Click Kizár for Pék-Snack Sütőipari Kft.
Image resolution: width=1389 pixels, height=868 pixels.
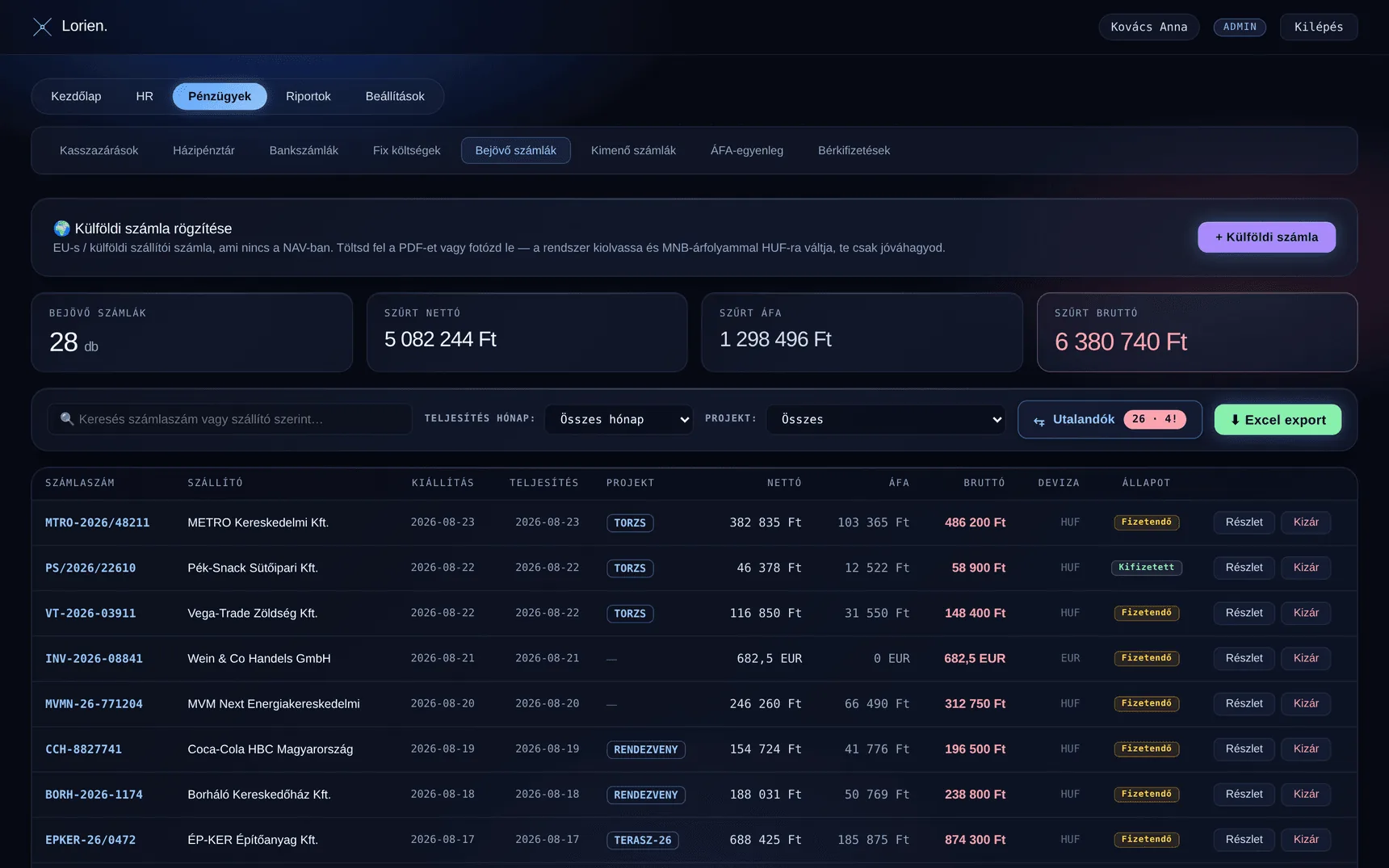(1306, 568)
